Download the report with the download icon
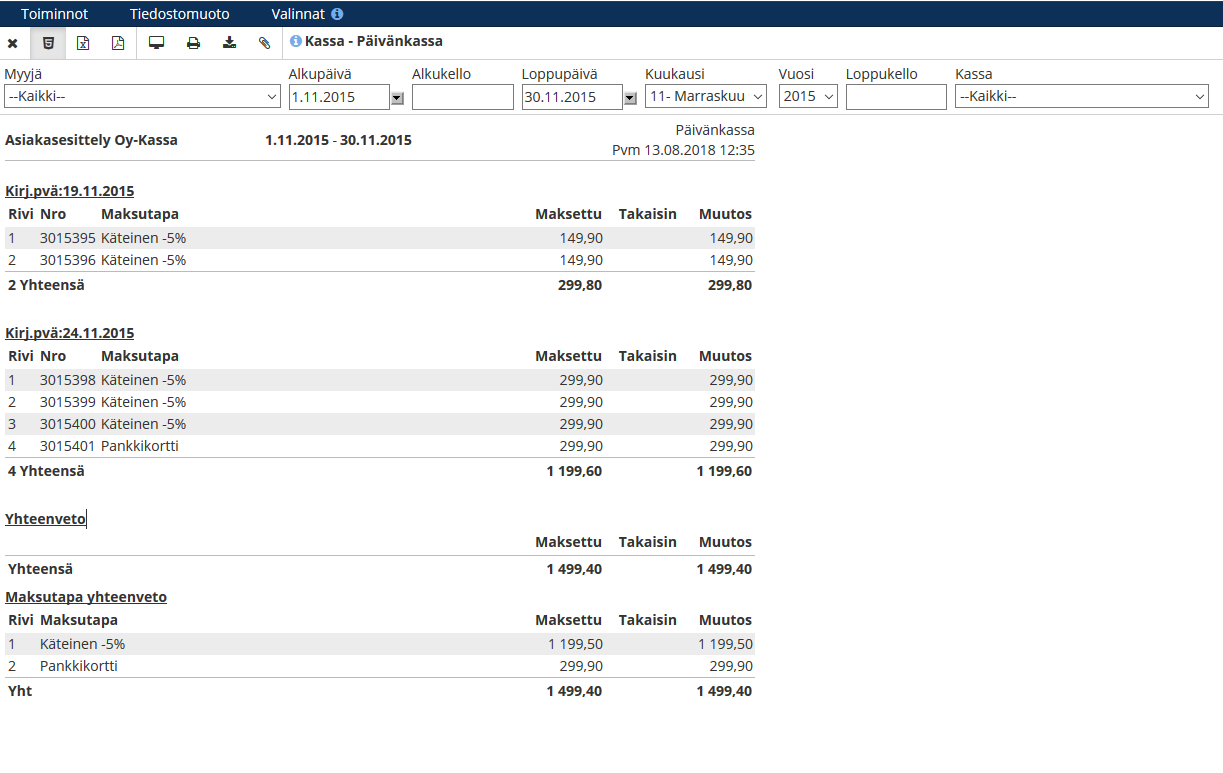Screen dimensions: 1223x773 229,43
